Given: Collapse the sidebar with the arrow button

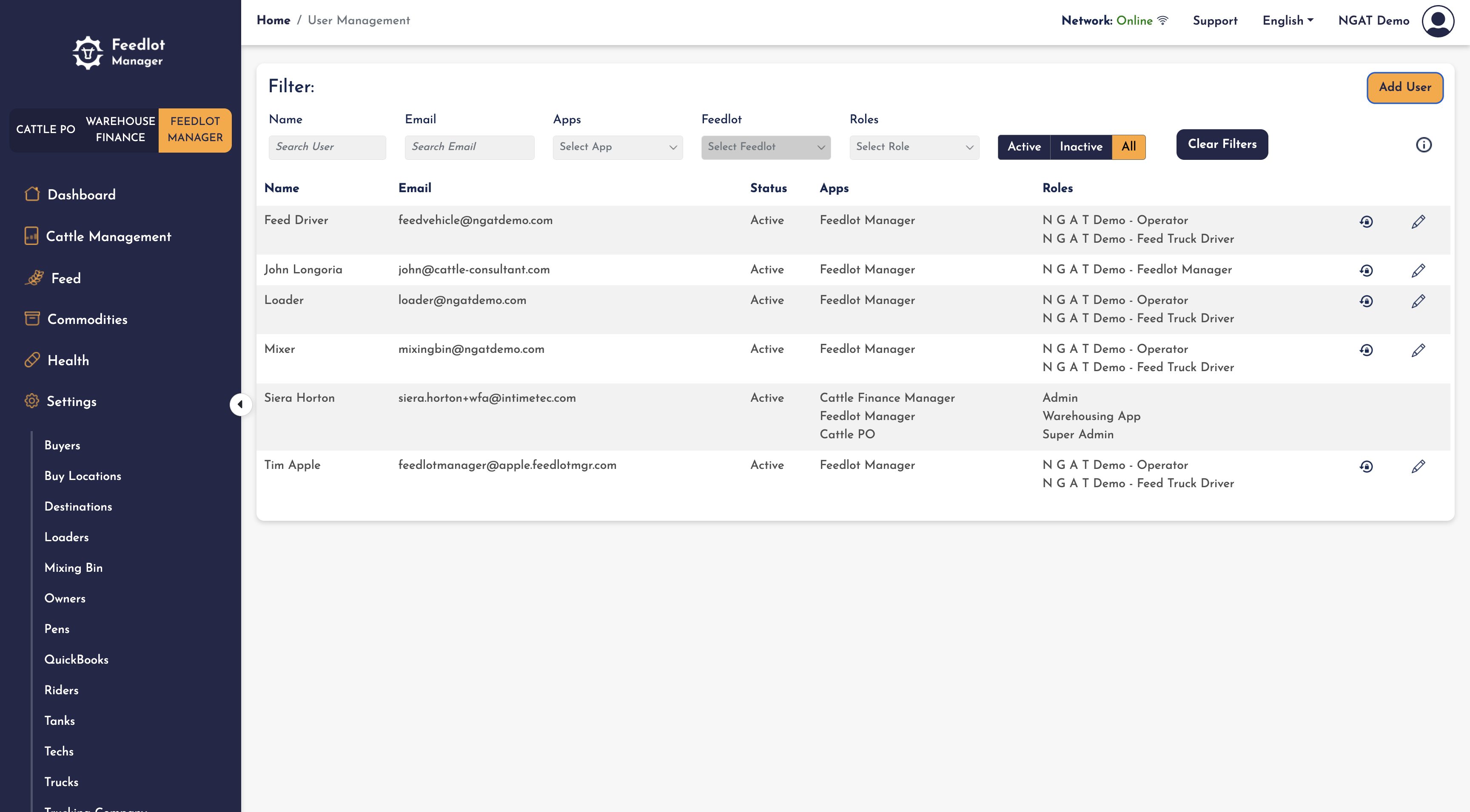Looking at the screenshot, I should pyautogui.click(x=240, y=404).
